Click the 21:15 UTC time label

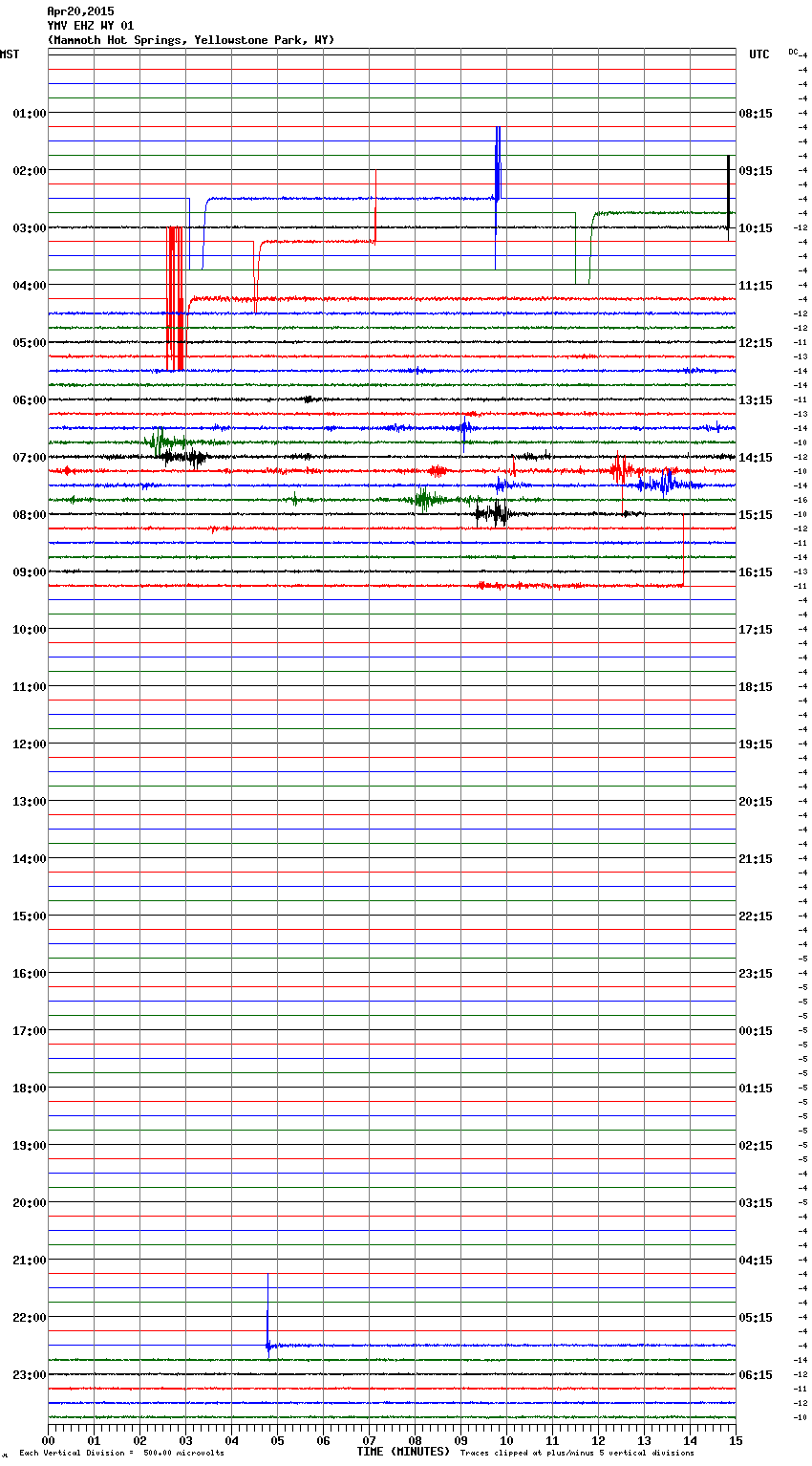[x=756, y=858]
